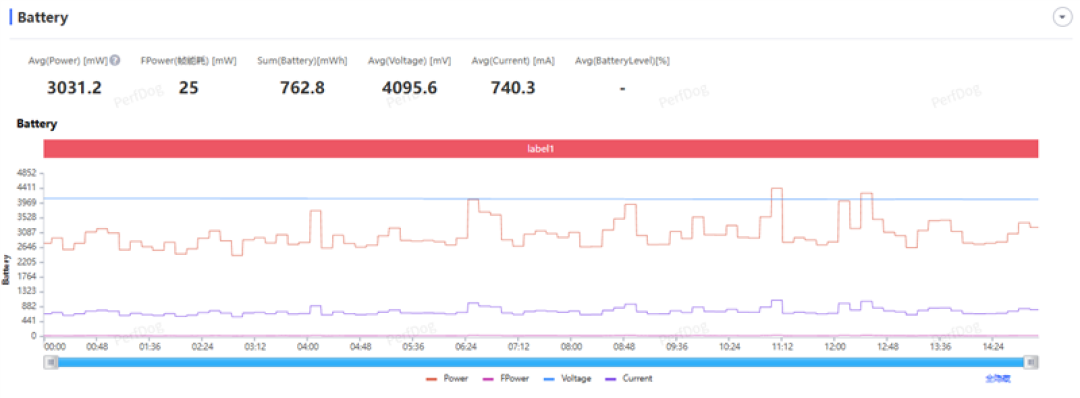
Task: Grab the left handle of the range slider
Action: click(51, 362)
